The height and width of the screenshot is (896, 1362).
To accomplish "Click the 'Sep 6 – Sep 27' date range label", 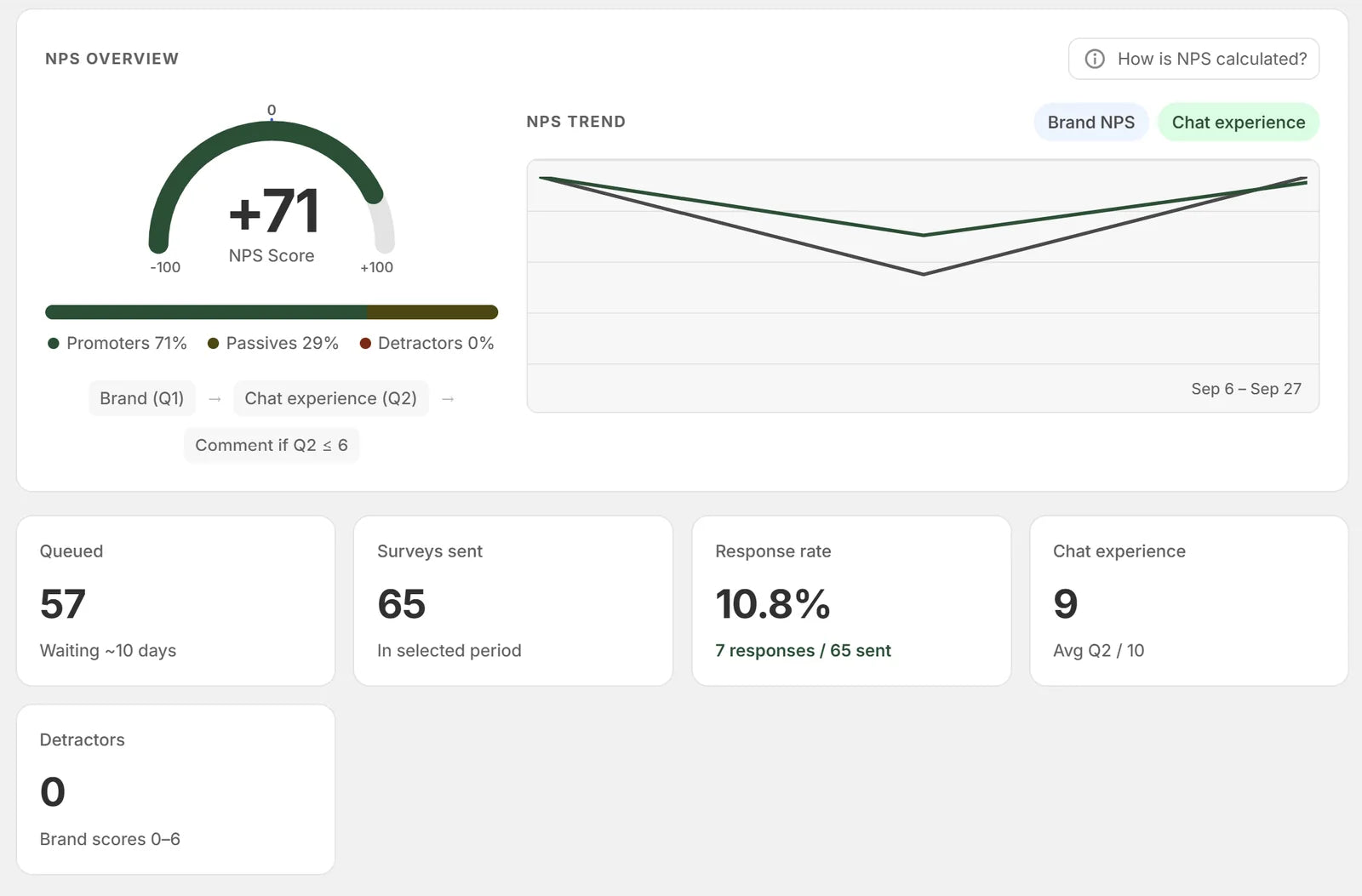I will (x=1246, y=389).
